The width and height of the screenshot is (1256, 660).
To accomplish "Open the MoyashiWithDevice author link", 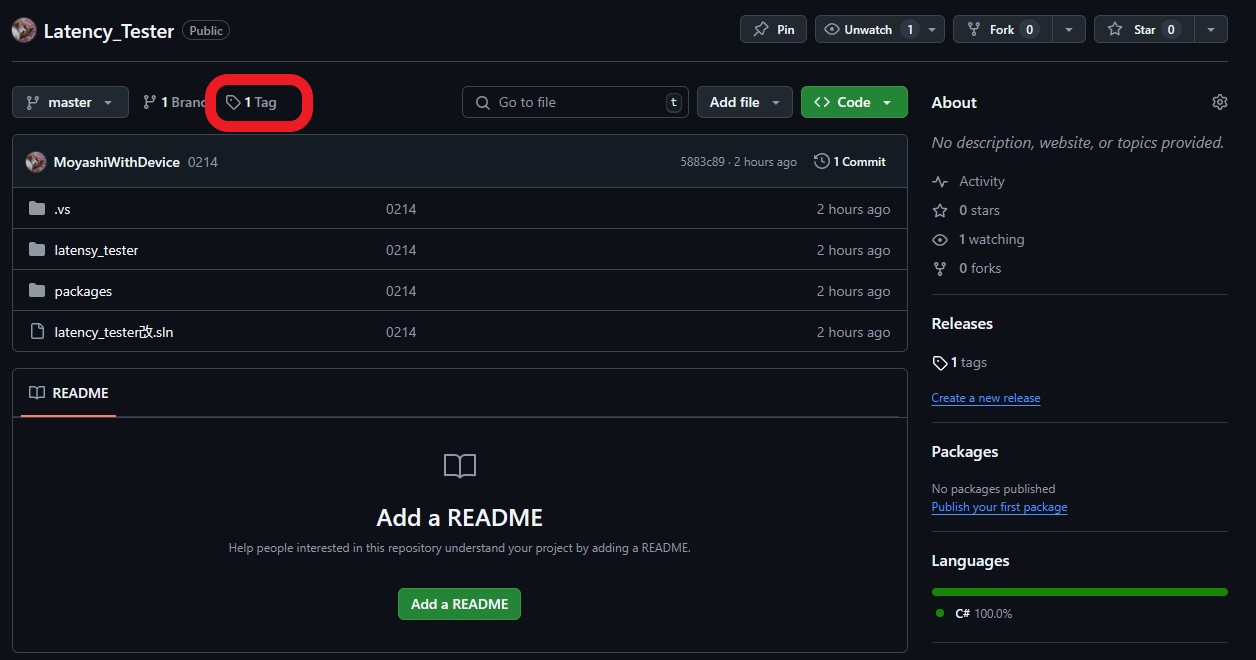I will pyautogui.click(x=117, y=162).
